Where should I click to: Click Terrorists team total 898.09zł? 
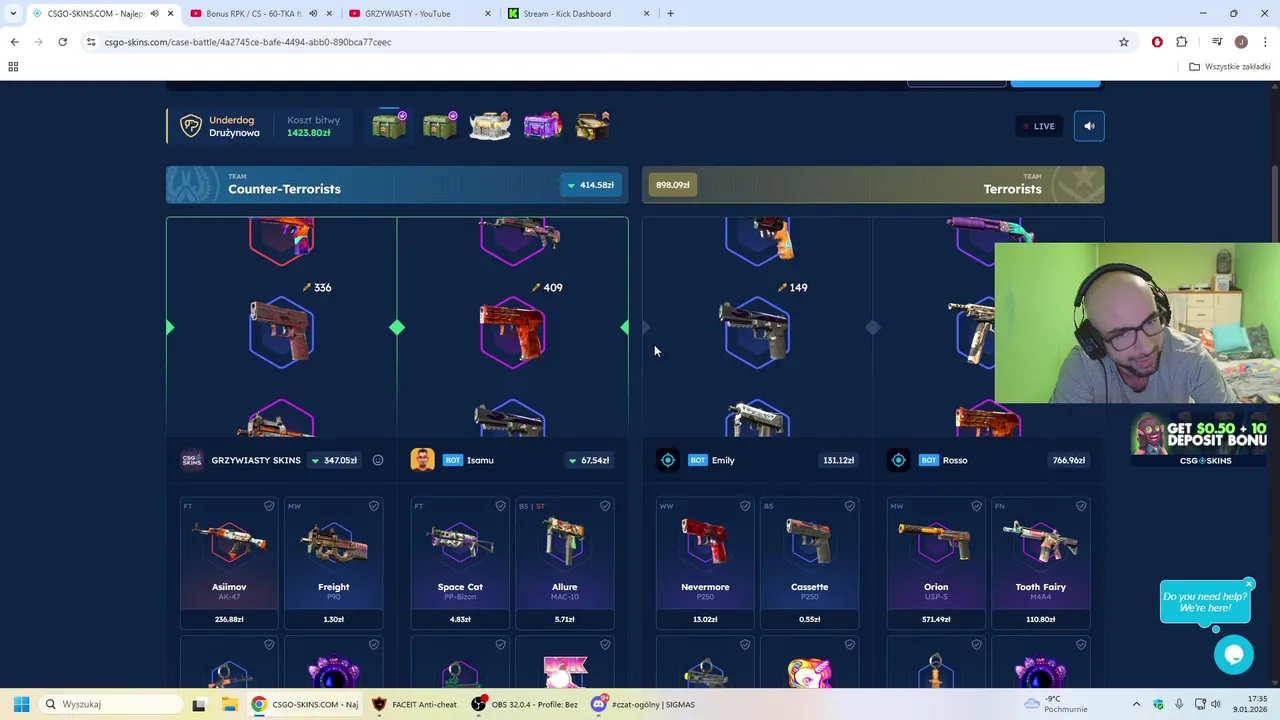pos(673,185)
